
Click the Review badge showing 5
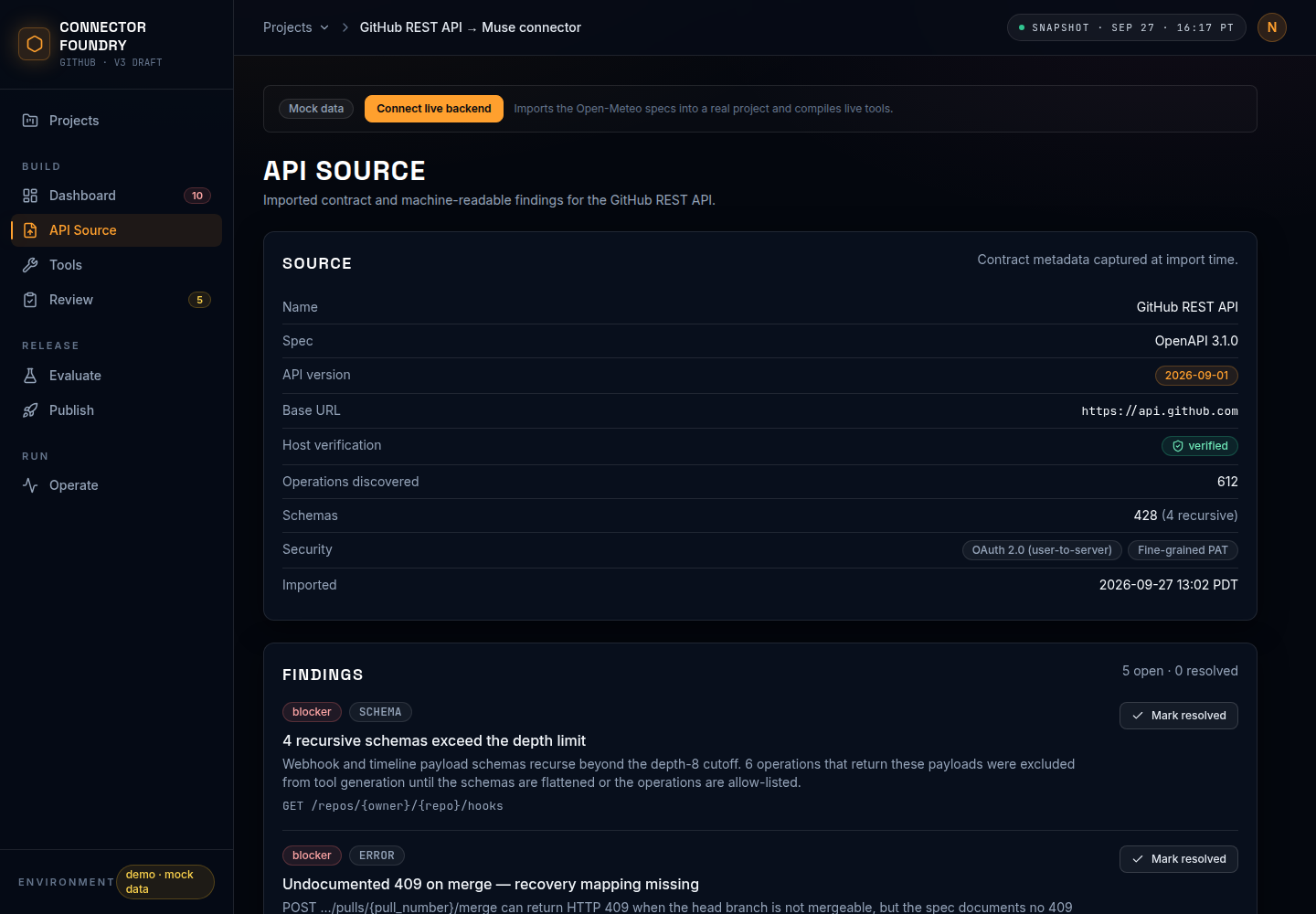pyautogui.click(x=199, y=300)
